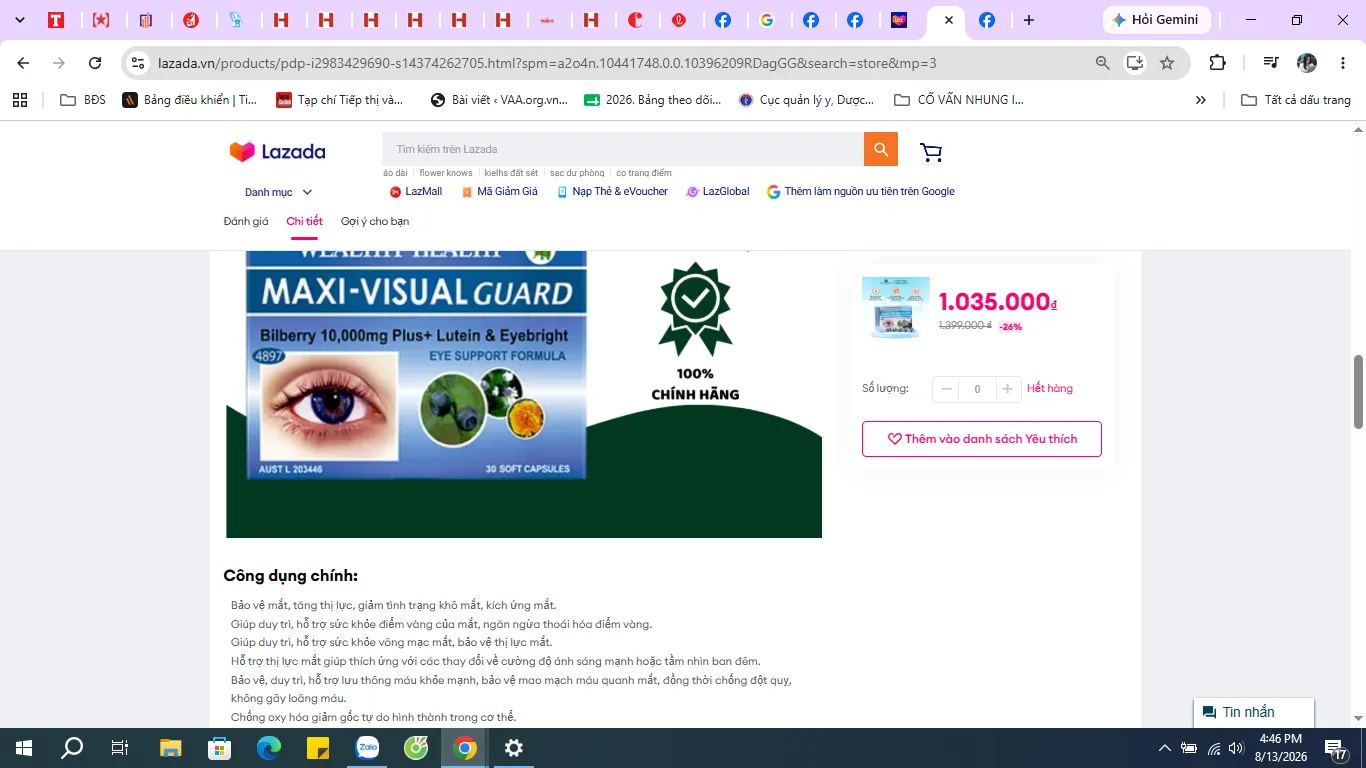Open Windows Search from the taskbar

point(72,748)
